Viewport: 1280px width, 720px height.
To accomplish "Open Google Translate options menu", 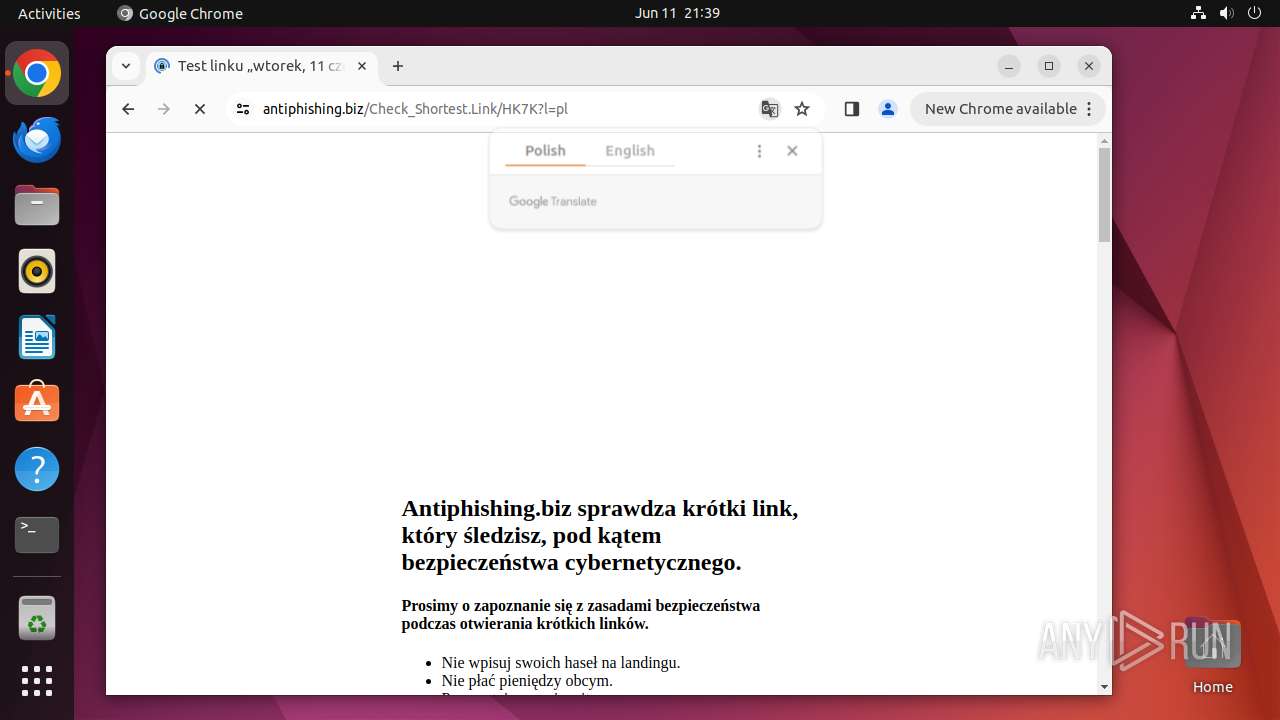I will [759, 151].
